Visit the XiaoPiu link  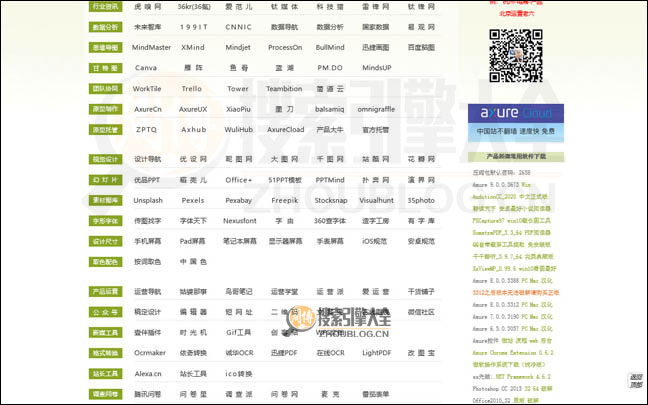[x=238, y=110]
